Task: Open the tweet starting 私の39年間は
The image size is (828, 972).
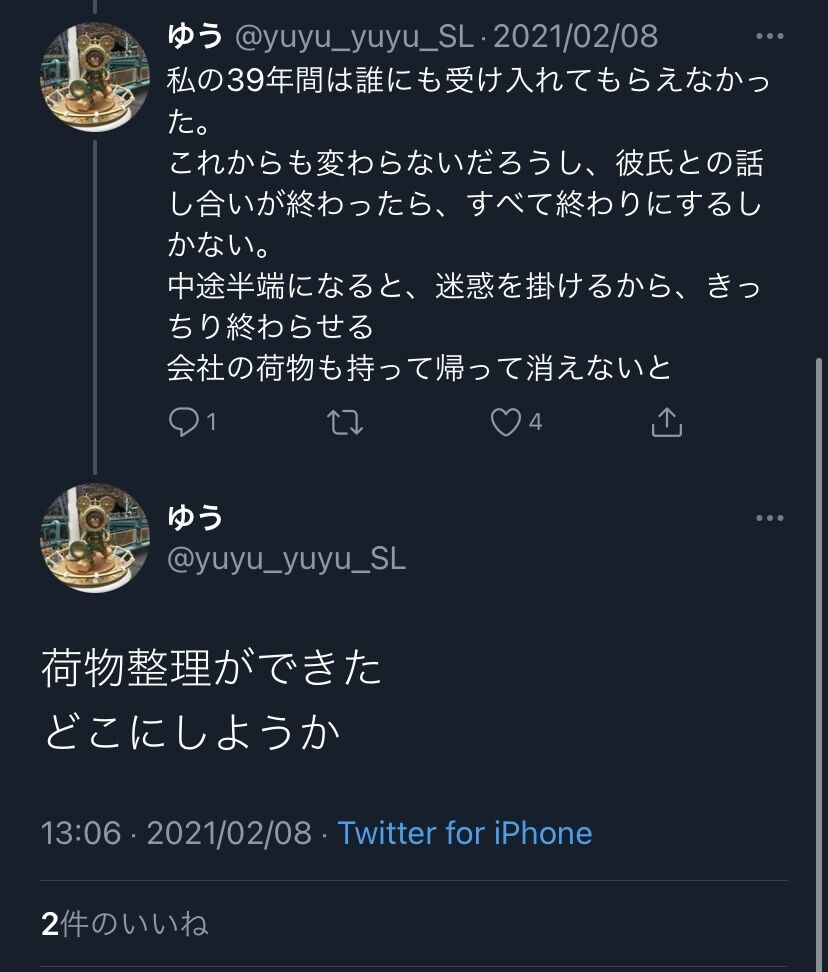Action: click(469, 224)
